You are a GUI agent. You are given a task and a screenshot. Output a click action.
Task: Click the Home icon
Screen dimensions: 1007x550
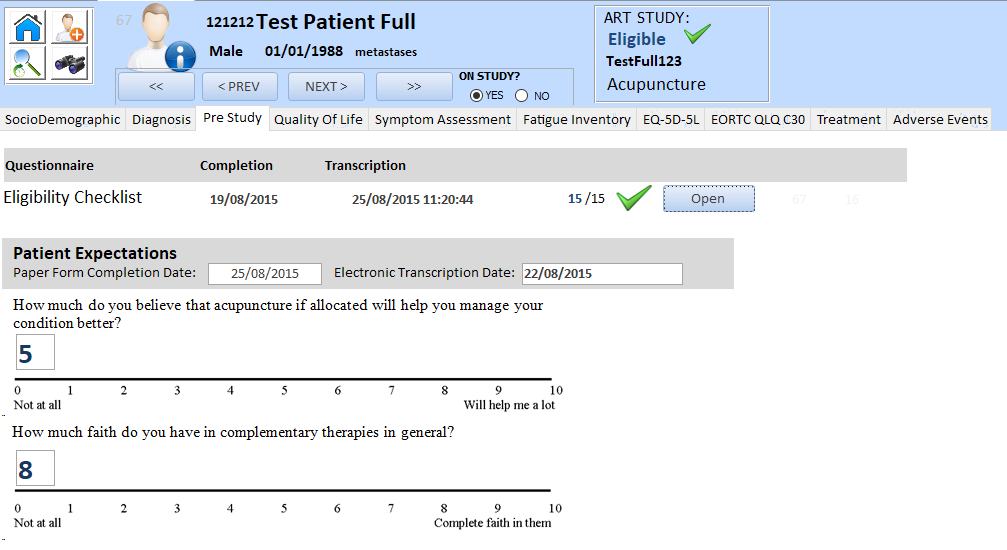click(28, 27)
